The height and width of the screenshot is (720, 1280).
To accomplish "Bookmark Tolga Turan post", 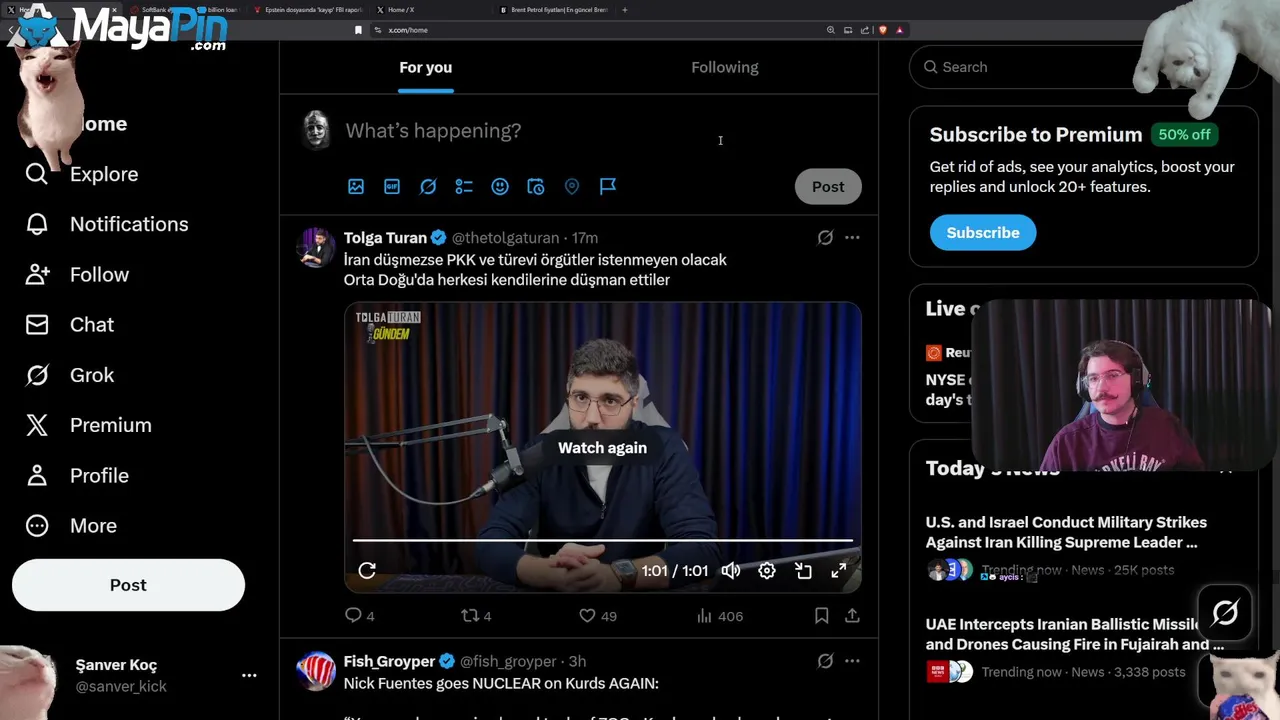I will (x=821, y=616).
